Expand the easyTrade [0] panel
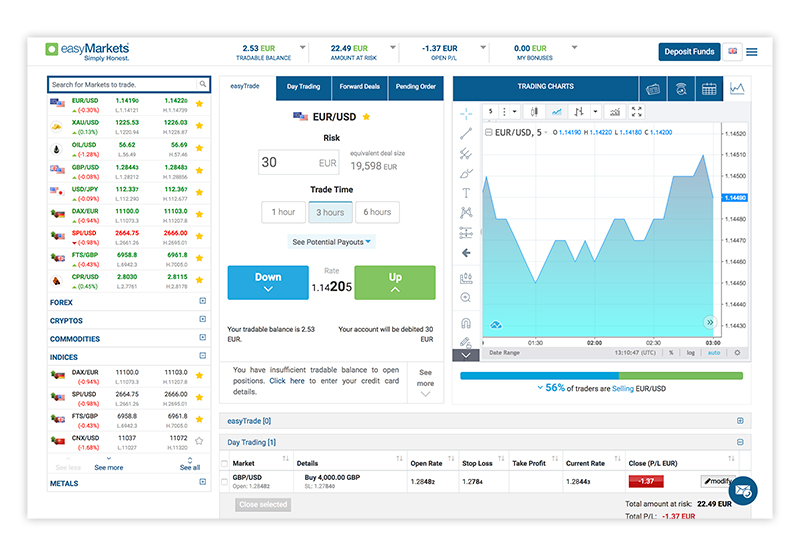 740,421
